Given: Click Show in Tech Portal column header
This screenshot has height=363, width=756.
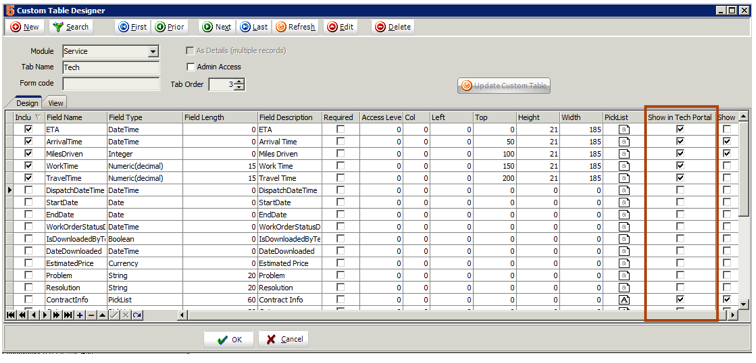Looking at the screenshot, I should [x=680, y=117].
